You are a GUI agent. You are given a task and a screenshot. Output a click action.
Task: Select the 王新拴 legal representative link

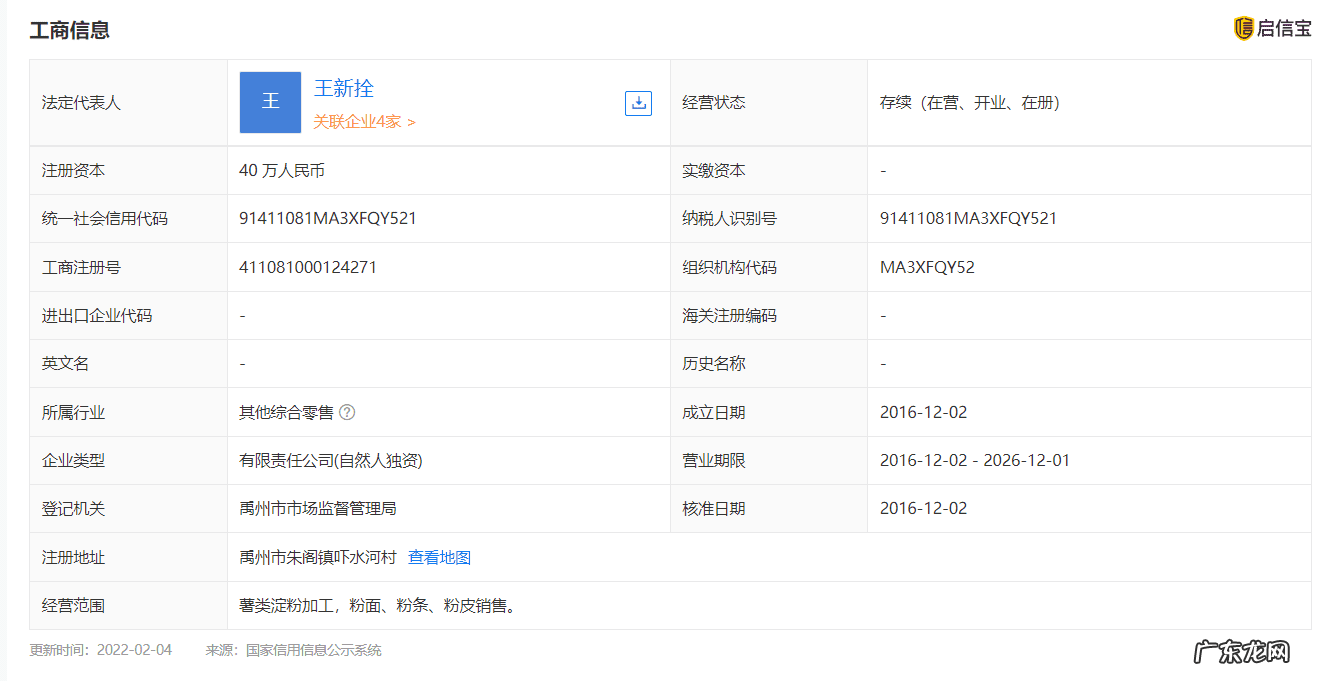pos(343,88)
